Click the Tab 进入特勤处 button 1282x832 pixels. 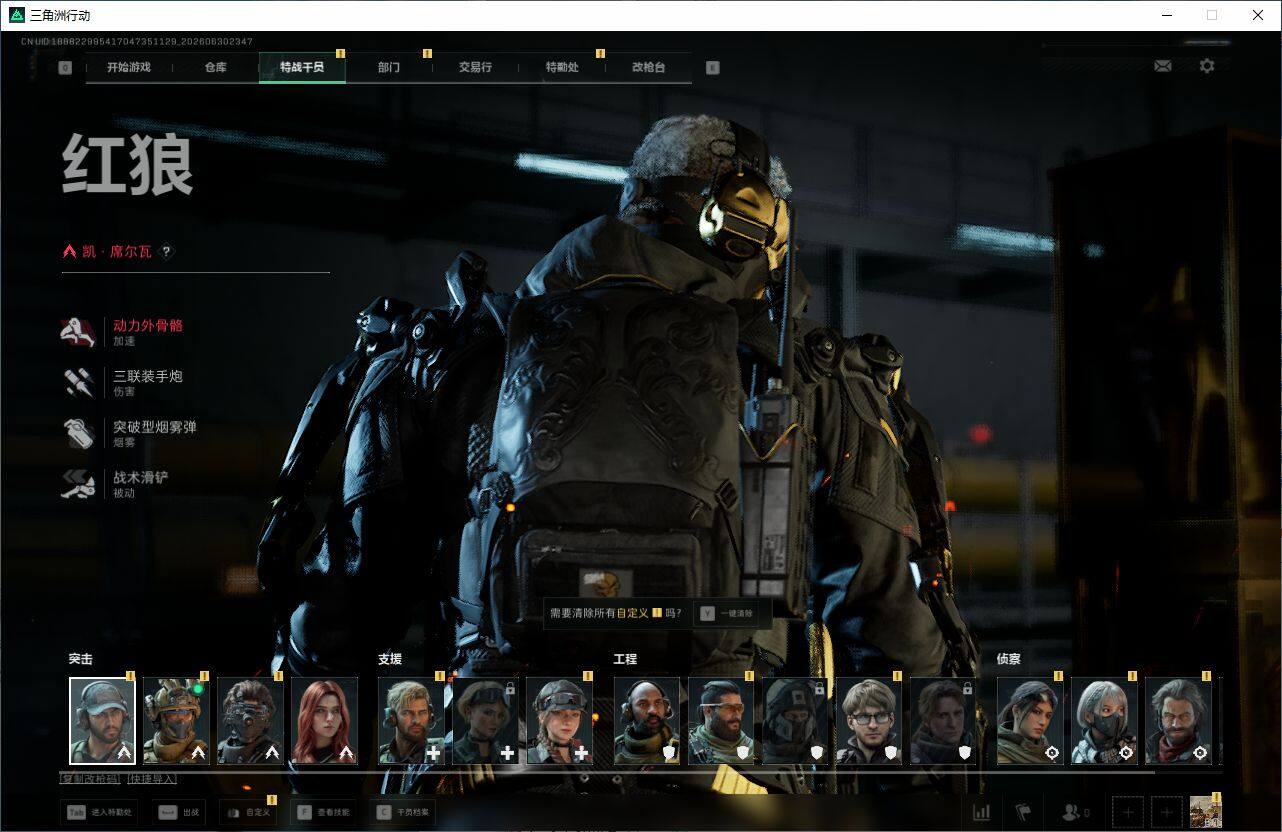pyautogui.click(x=100, y=812)
